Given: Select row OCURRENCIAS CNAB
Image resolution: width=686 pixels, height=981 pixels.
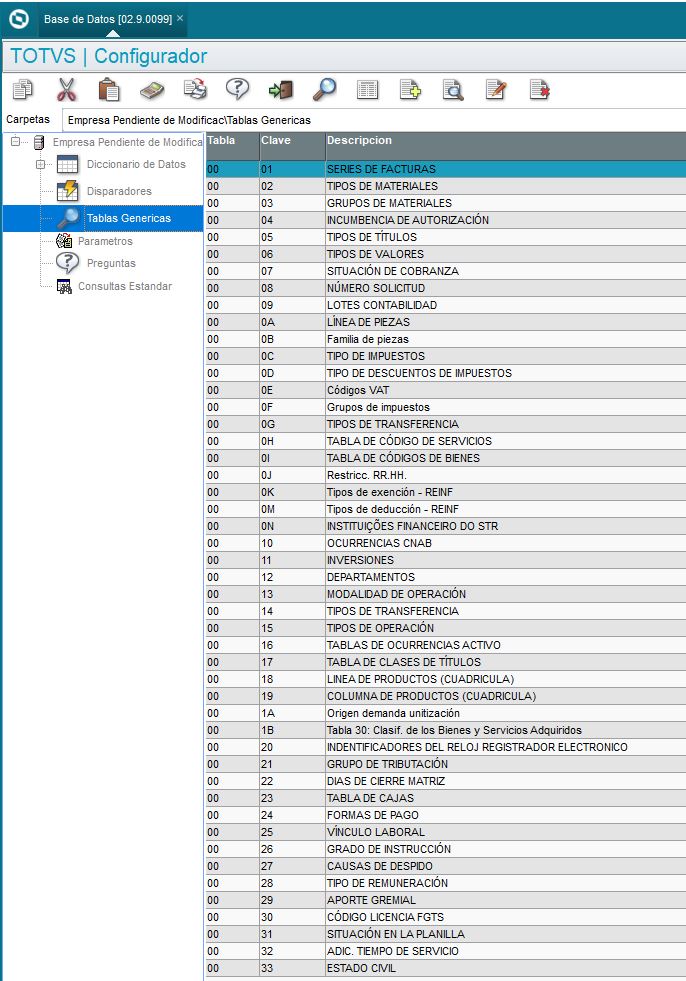Looking at the screenshot, I should [x=446, y=543].
